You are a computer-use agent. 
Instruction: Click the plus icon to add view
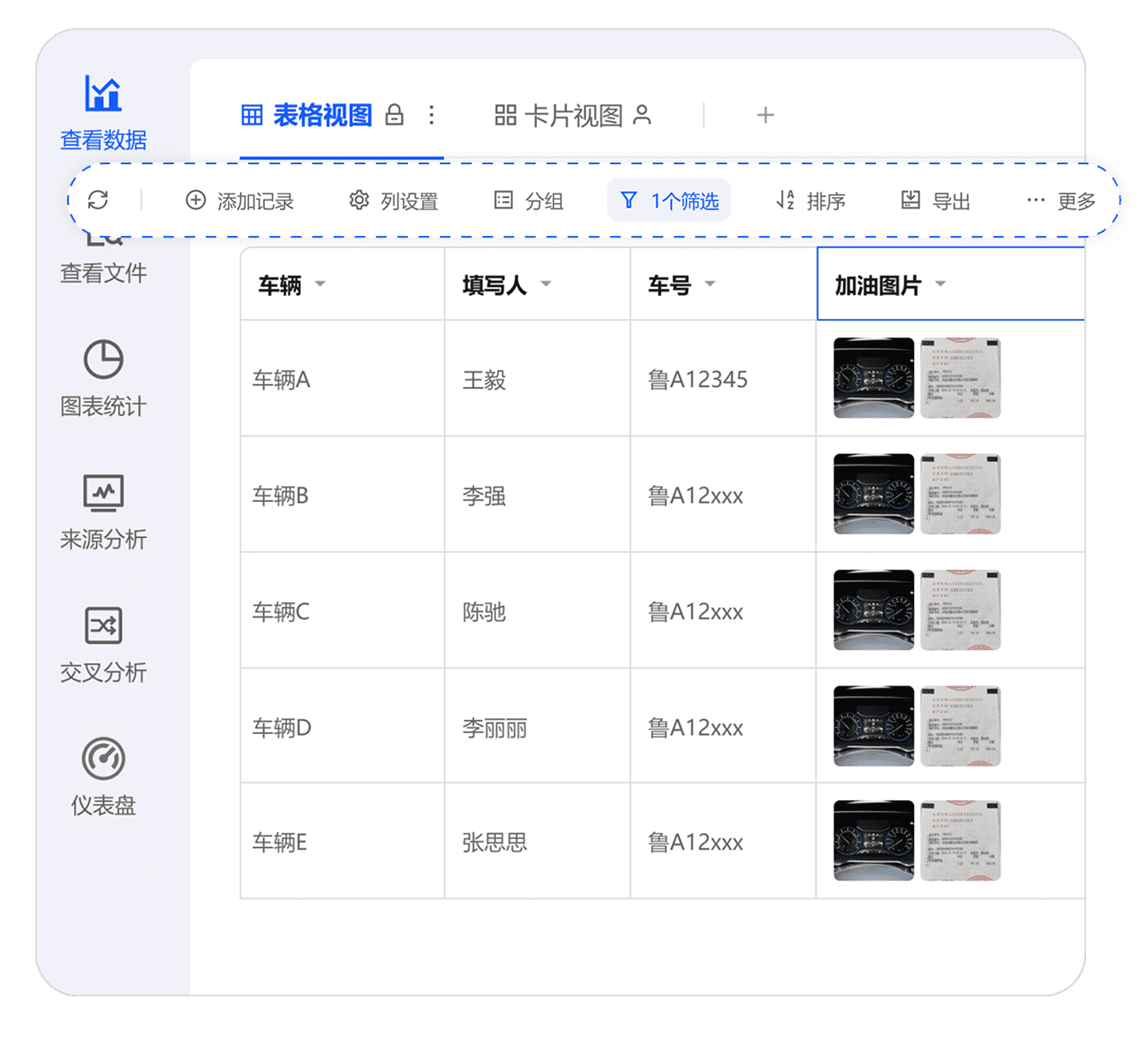766,116
